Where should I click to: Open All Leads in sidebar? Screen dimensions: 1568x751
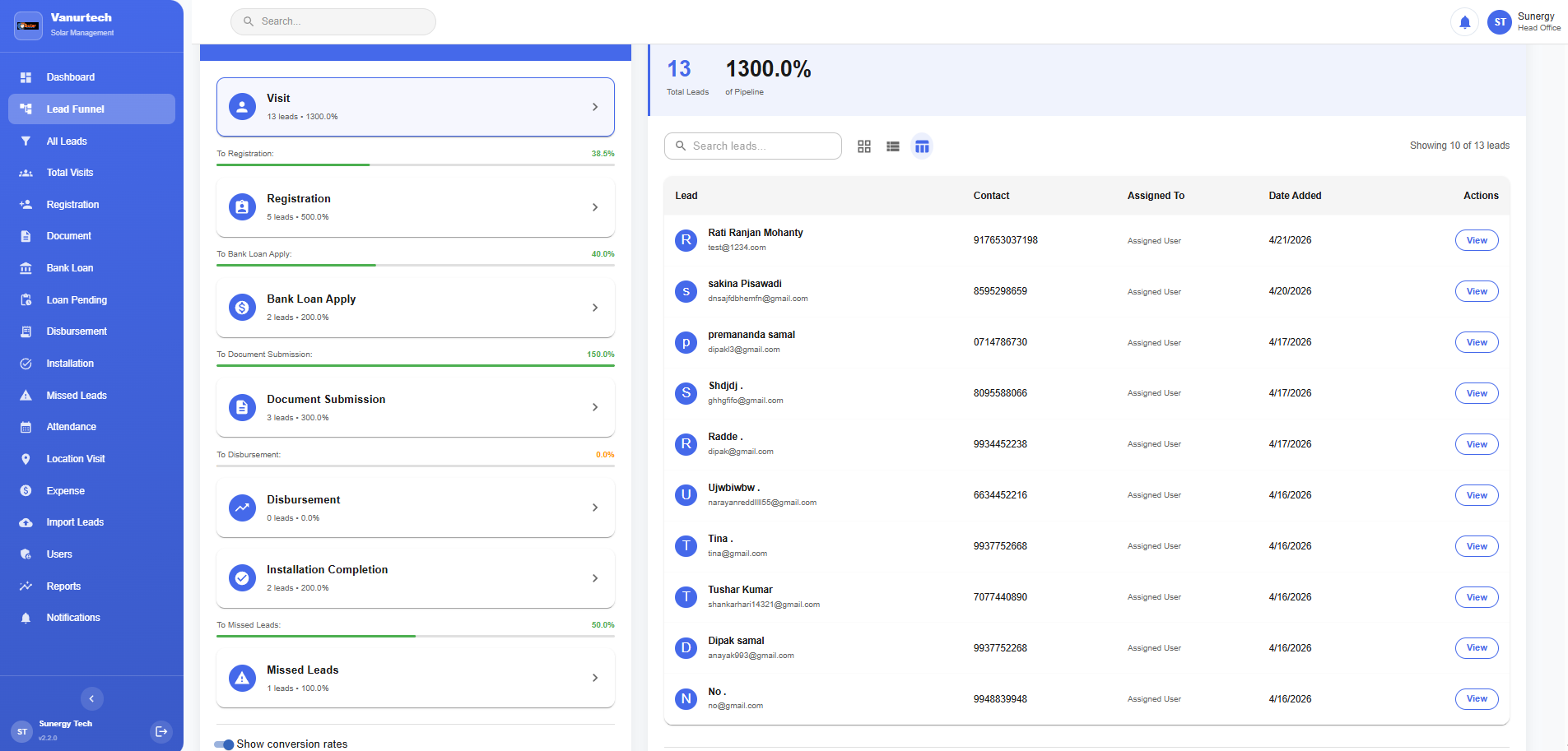(91, 141)
